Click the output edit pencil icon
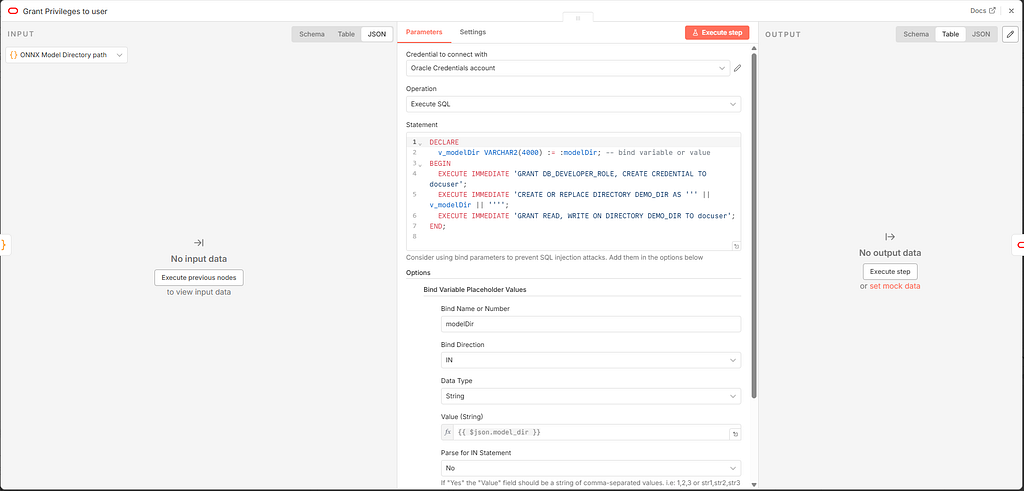 [x=1010, y=34]
